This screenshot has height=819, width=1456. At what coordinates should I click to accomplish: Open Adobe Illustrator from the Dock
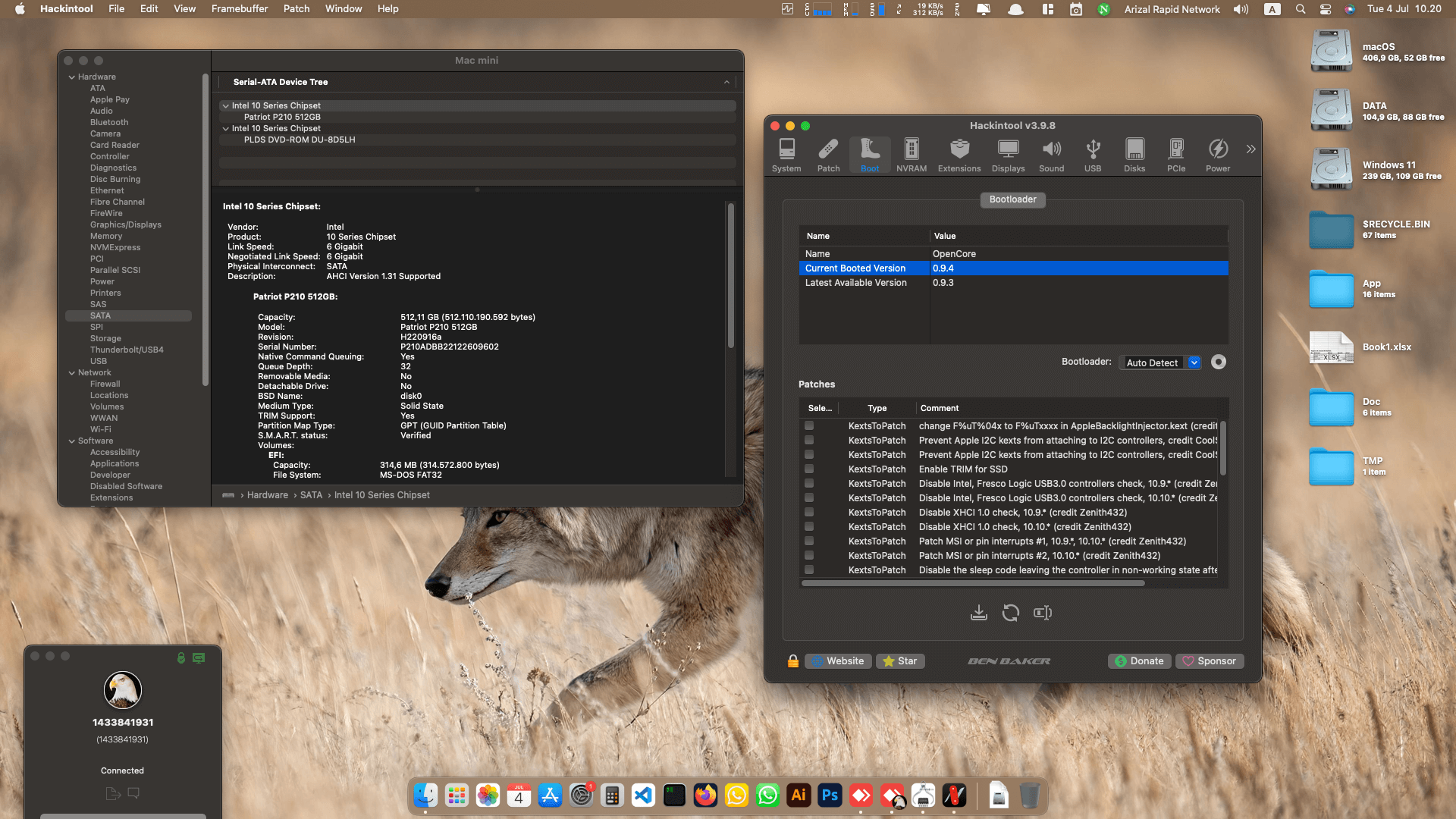click(799, 795)
